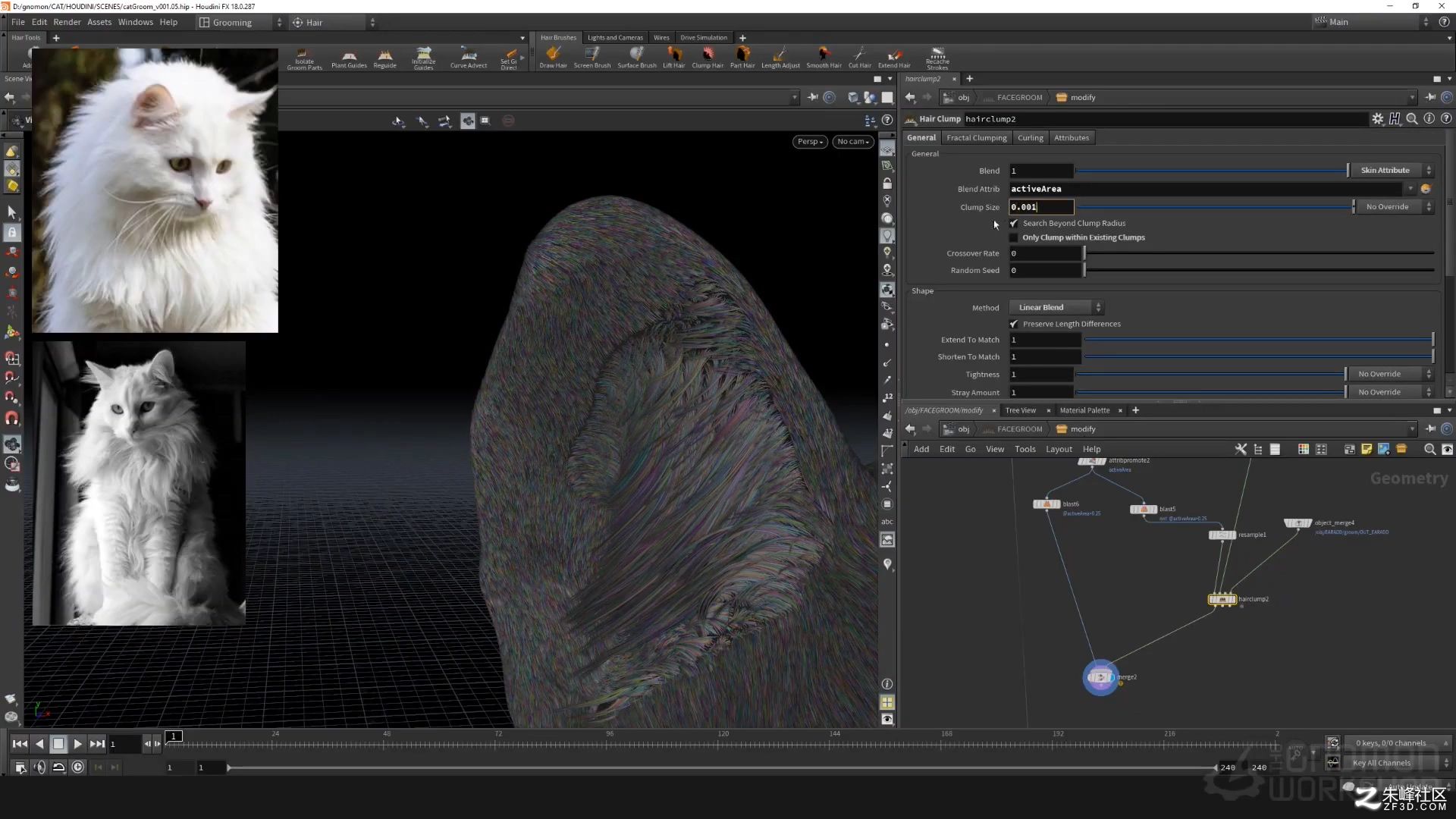Select the Surface Brush tool
The image size is (1456, 819).
click(636, 58)
